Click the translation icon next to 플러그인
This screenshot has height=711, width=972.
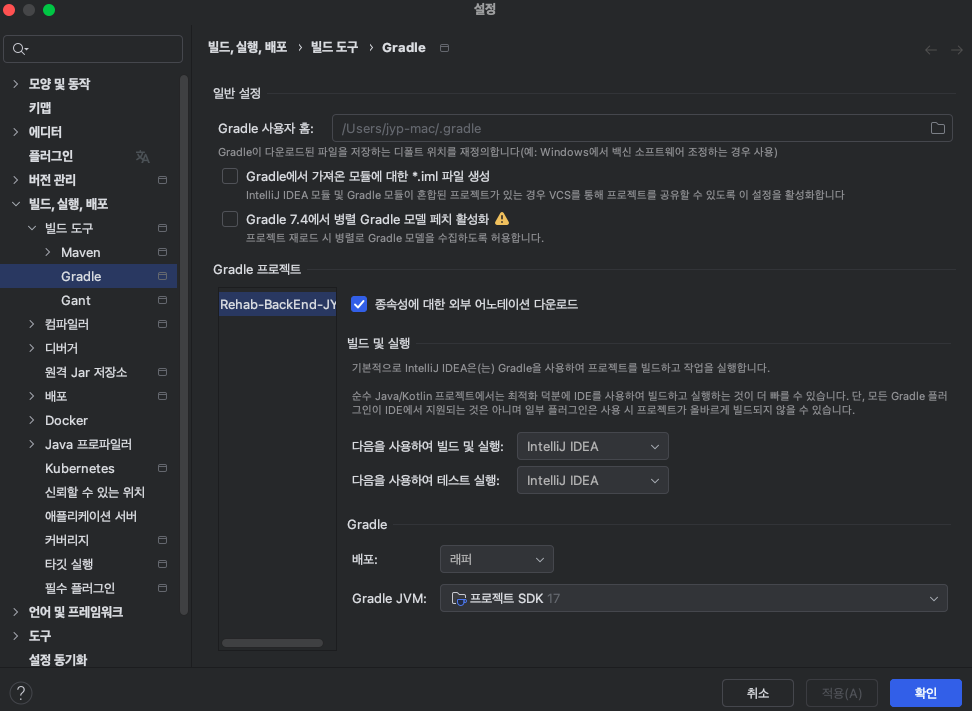(143, 156)
